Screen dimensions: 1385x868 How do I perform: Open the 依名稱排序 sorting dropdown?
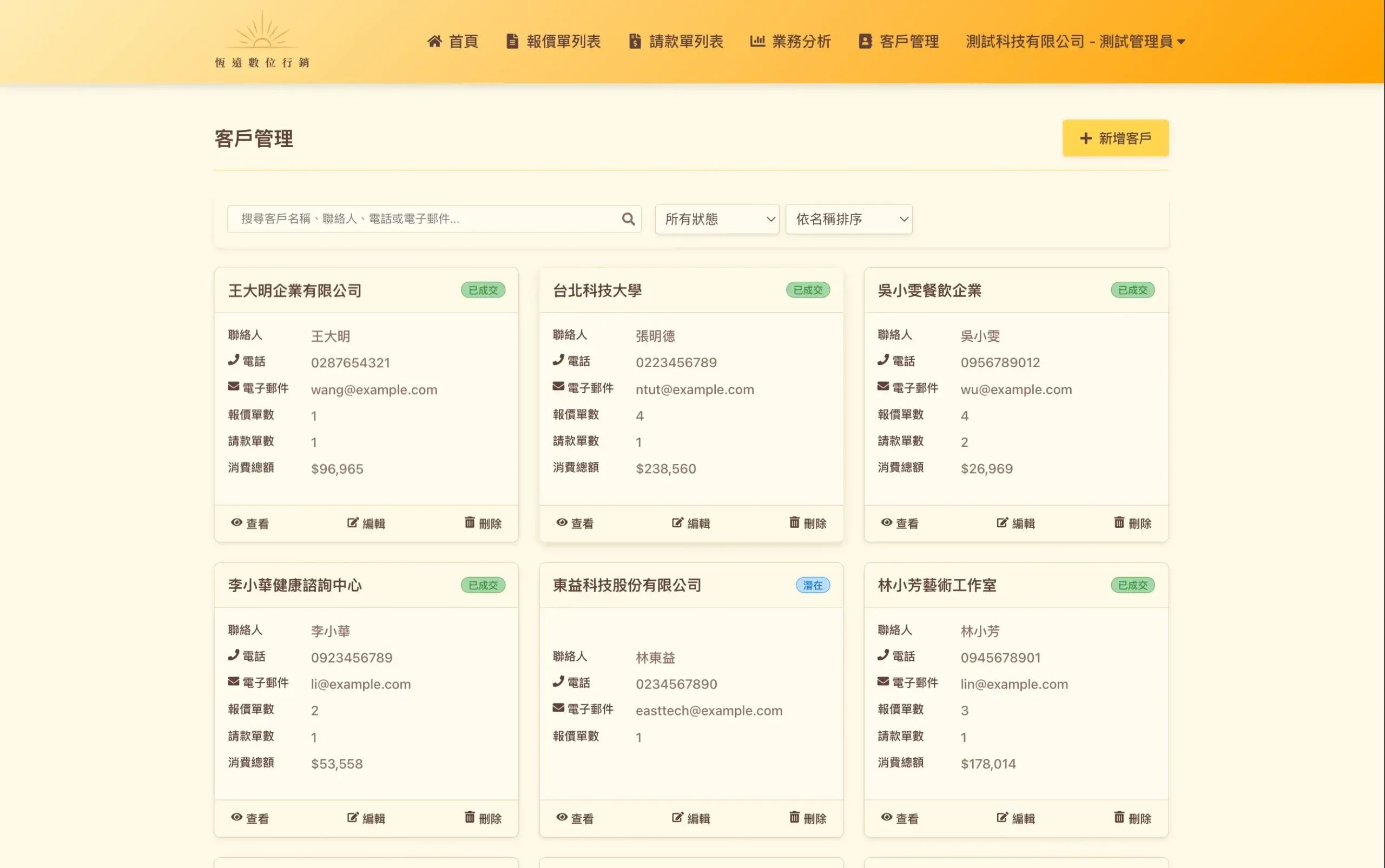[x=849, y=218]
